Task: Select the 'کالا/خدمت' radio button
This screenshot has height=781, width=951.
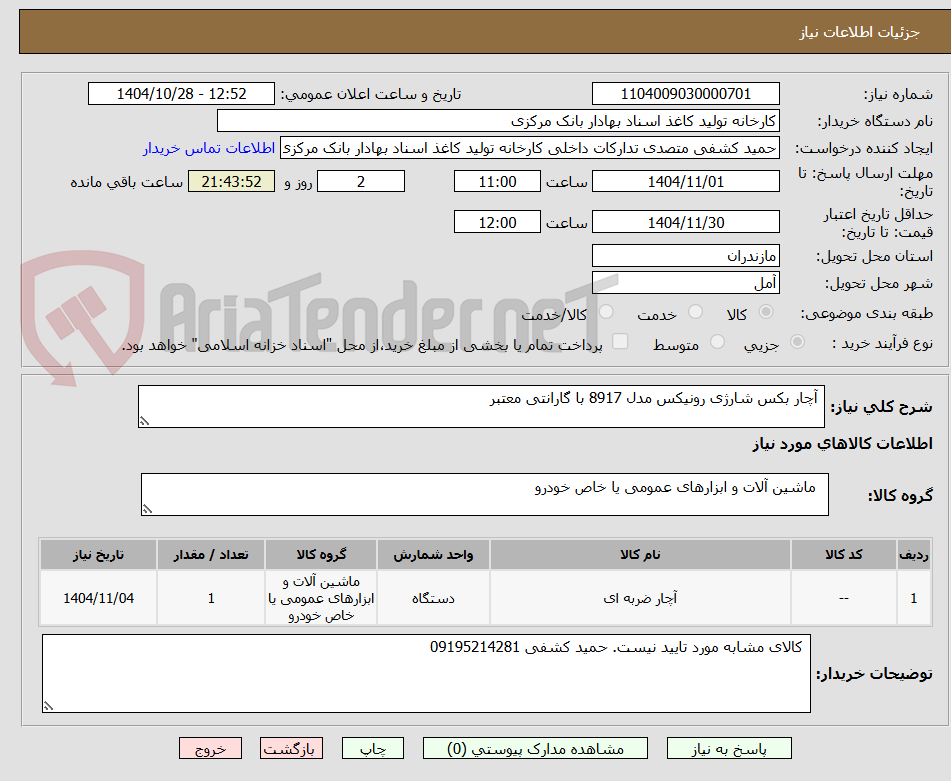Action: (x=606, y=312)
